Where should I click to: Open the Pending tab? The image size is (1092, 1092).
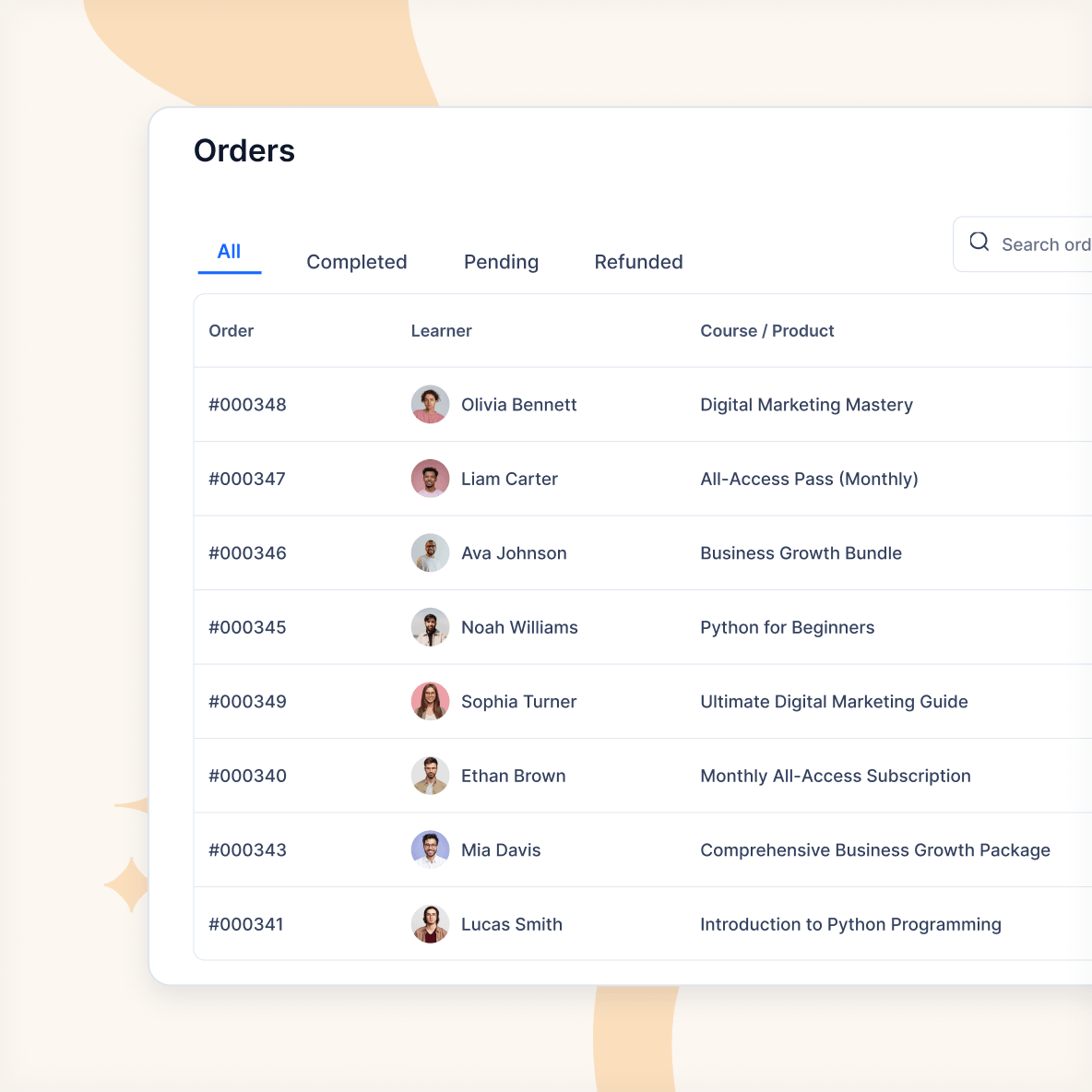(502, 262)
